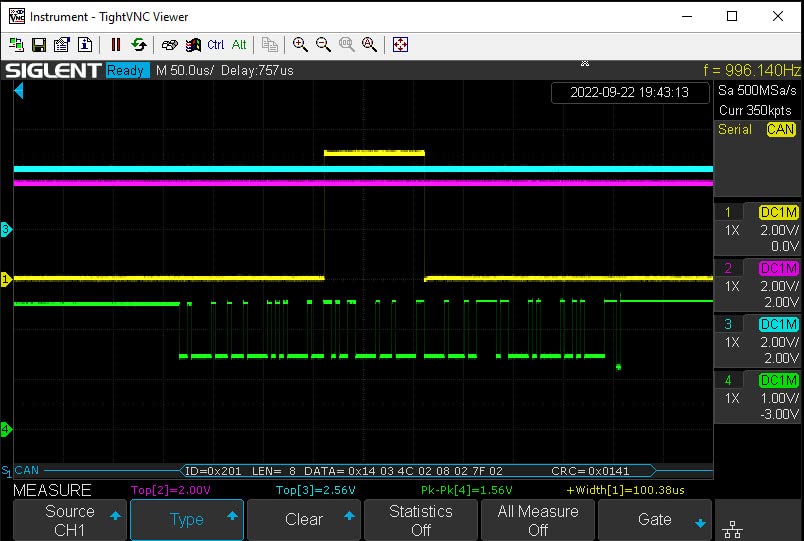Show the Connection info icon
Image resolution: width=804 pixels, height=541 pixels.
pyautogui.click(x=85, y=45)
